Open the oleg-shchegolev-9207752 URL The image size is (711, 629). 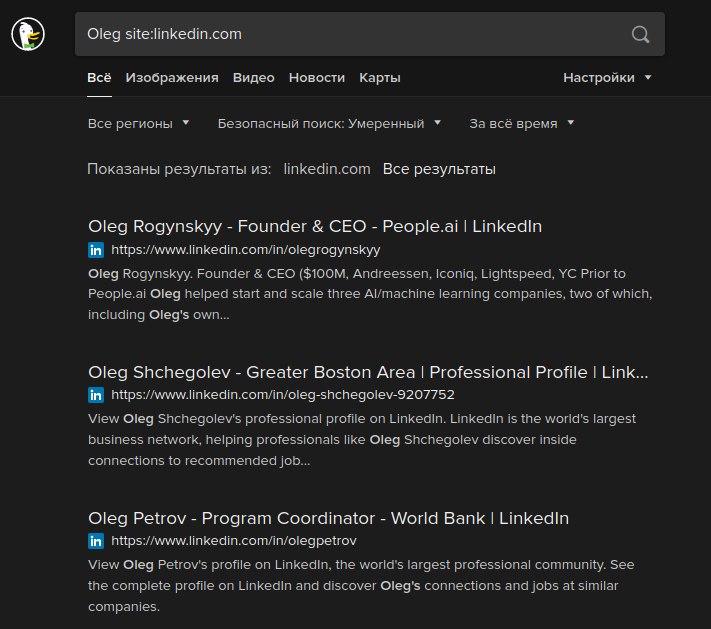282,395
